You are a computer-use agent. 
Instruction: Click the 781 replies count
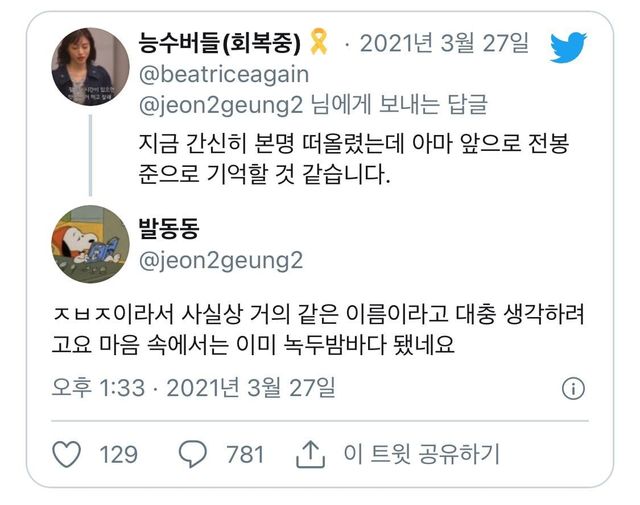point(244,454)
